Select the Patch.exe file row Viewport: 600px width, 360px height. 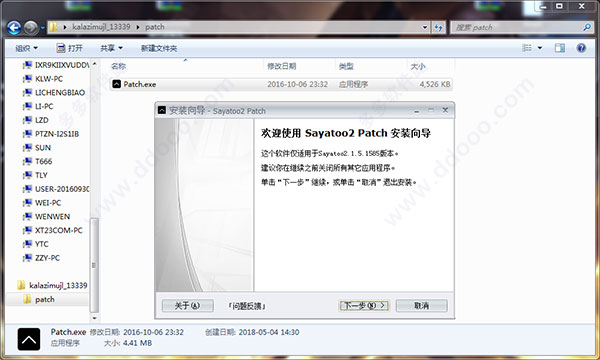pyautogui.click(x=281, y=84)
